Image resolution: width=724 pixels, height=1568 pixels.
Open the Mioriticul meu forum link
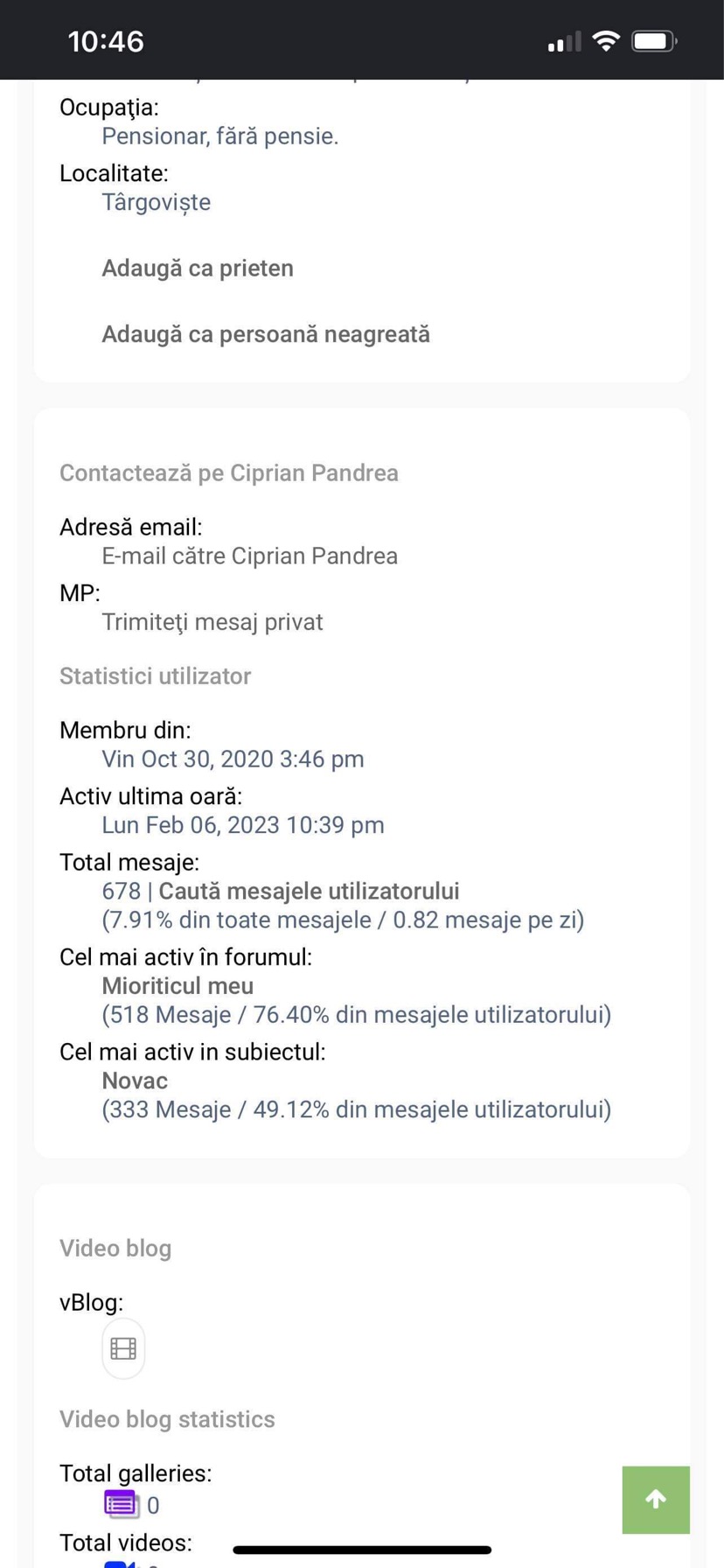click(x=178, y=985)
